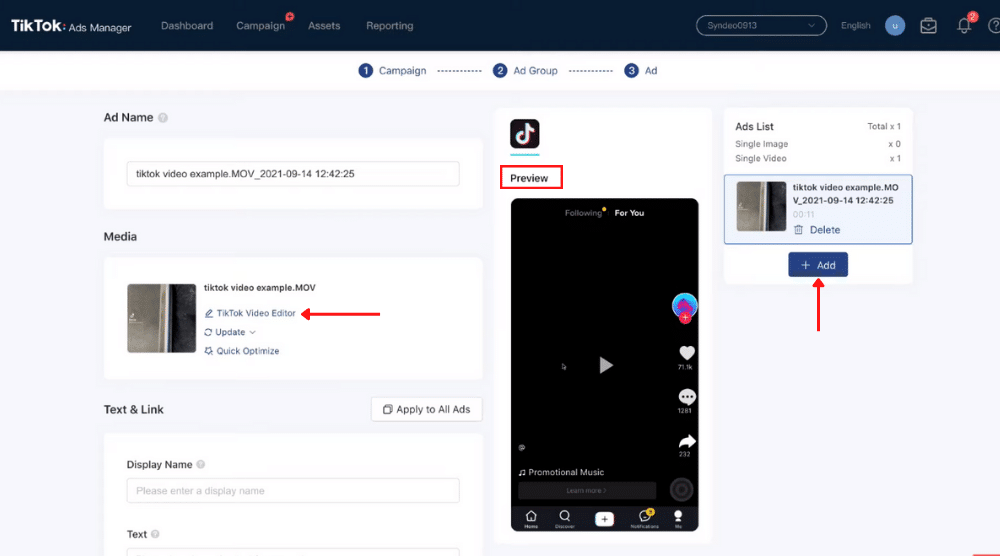Click the Notifications icon in preview

[x=644, y=518]
